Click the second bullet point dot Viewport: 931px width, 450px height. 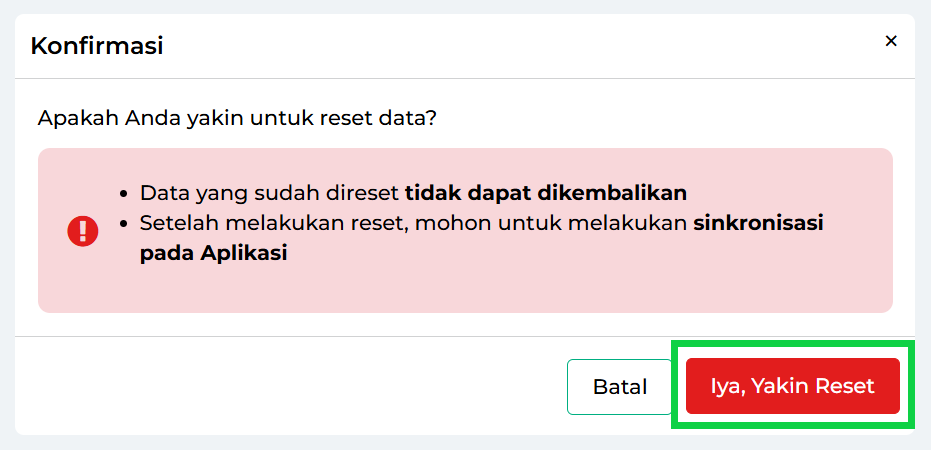[x=122, y=224]
